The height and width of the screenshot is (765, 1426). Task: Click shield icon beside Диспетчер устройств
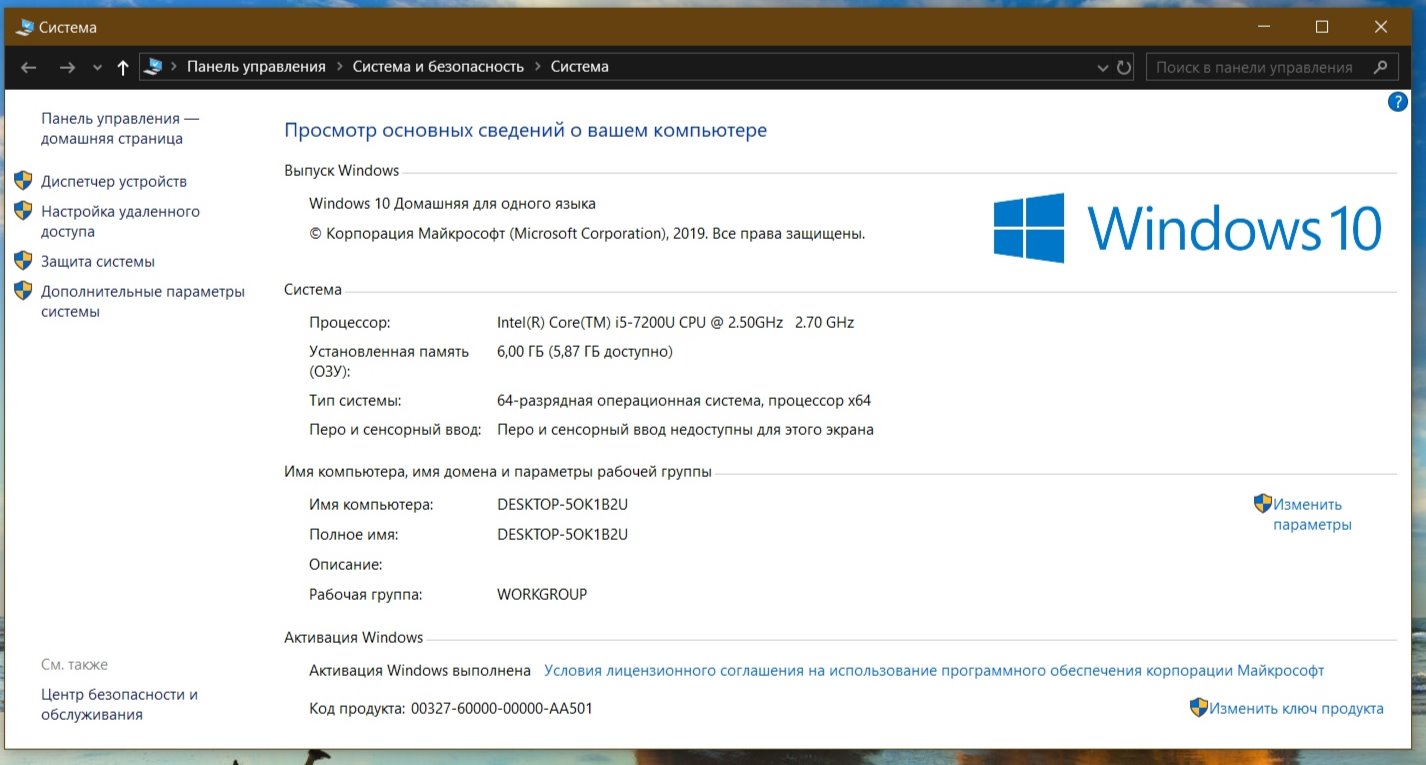coord(23,181)
